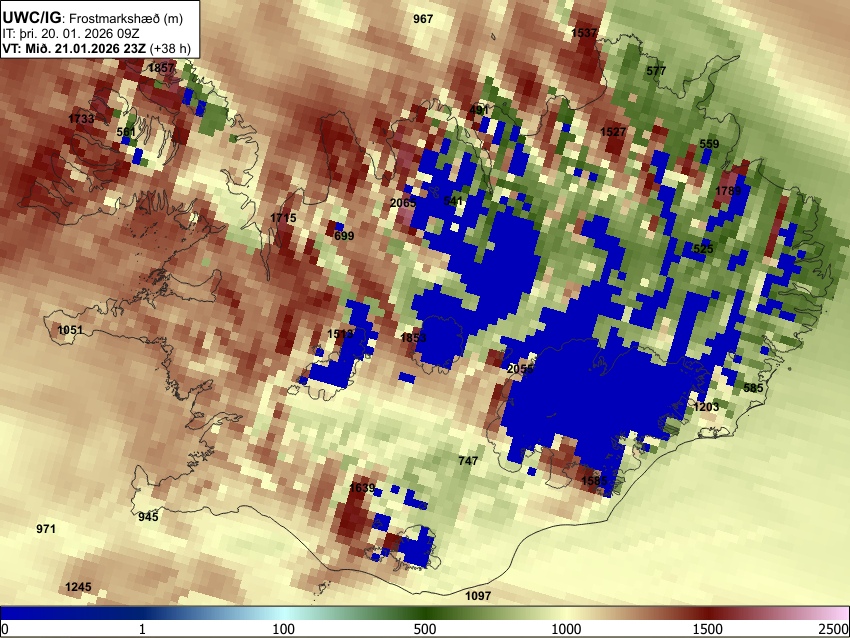Click the map value 1203
This screenshot has height=638, width=850.
pyautogui.click(x=706, y=407)
